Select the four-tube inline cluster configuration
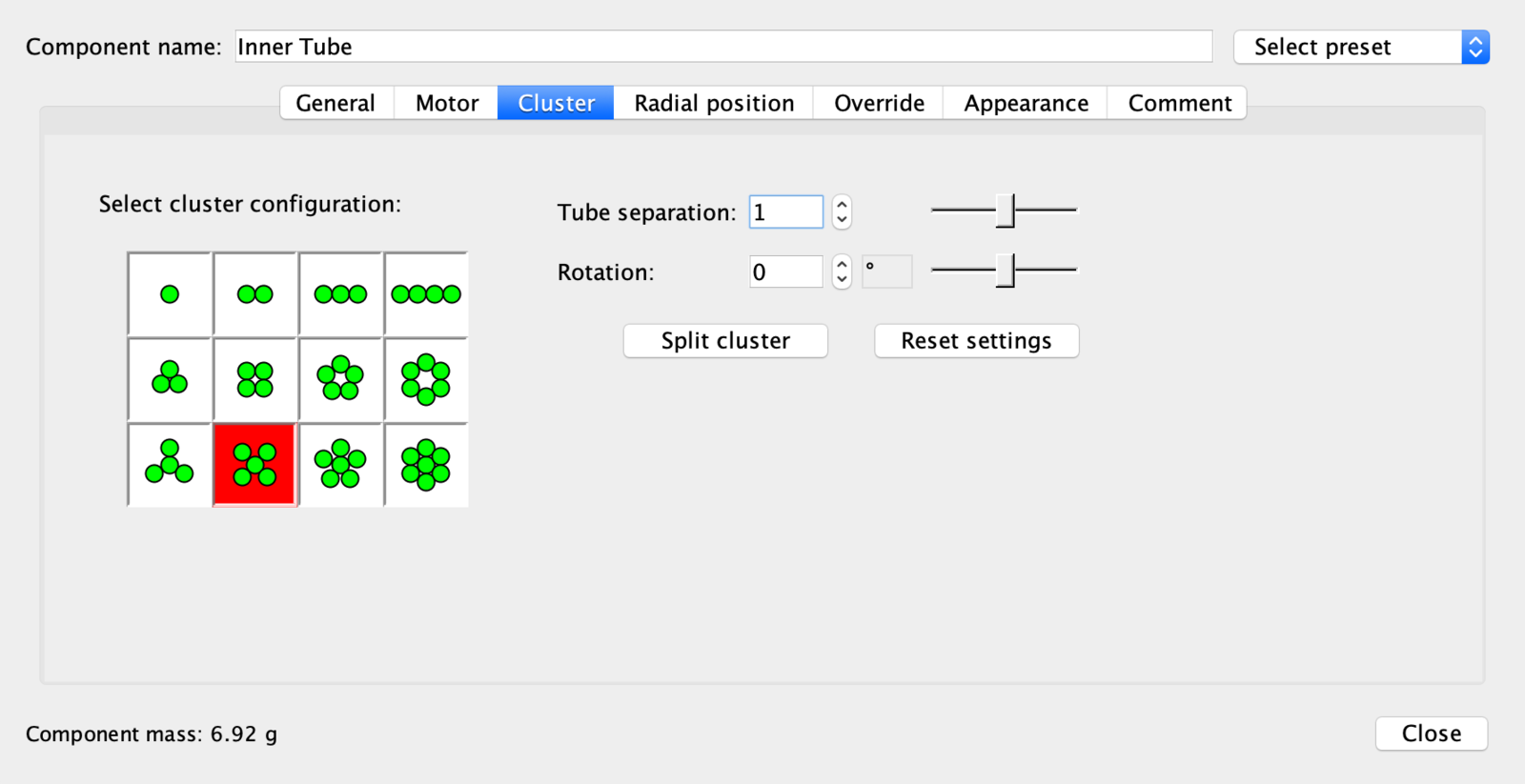Viewport: 1525px width, 784px height. click(426, 294)
